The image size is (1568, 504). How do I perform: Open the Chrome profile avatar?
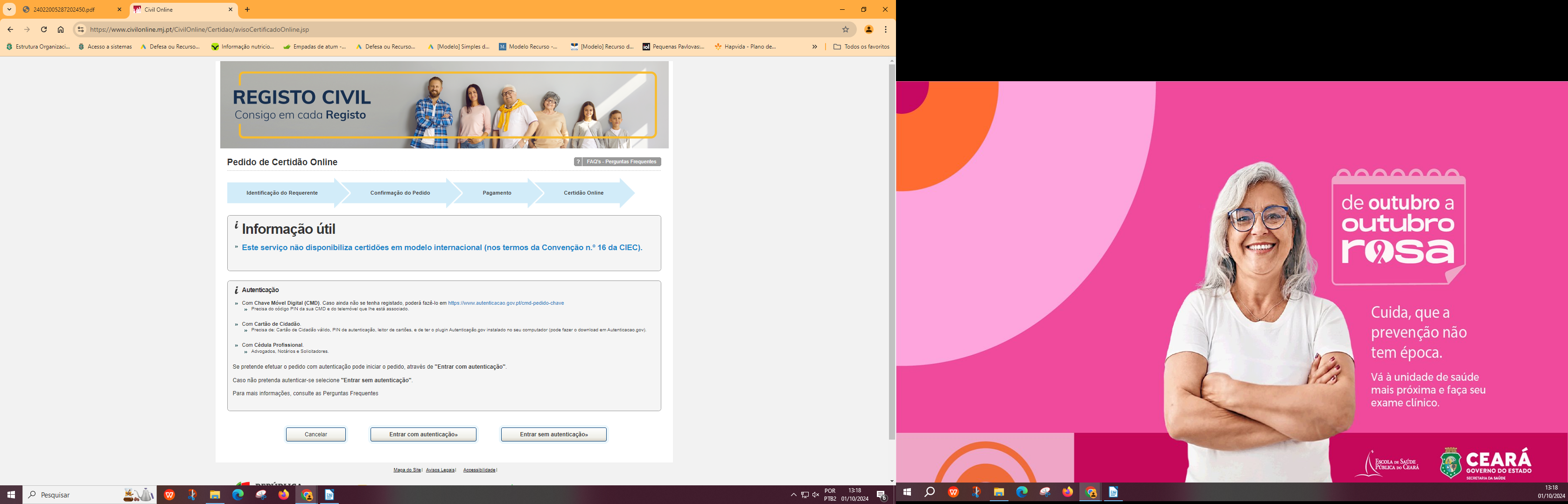pyautogui.click(x=868, y=29)
